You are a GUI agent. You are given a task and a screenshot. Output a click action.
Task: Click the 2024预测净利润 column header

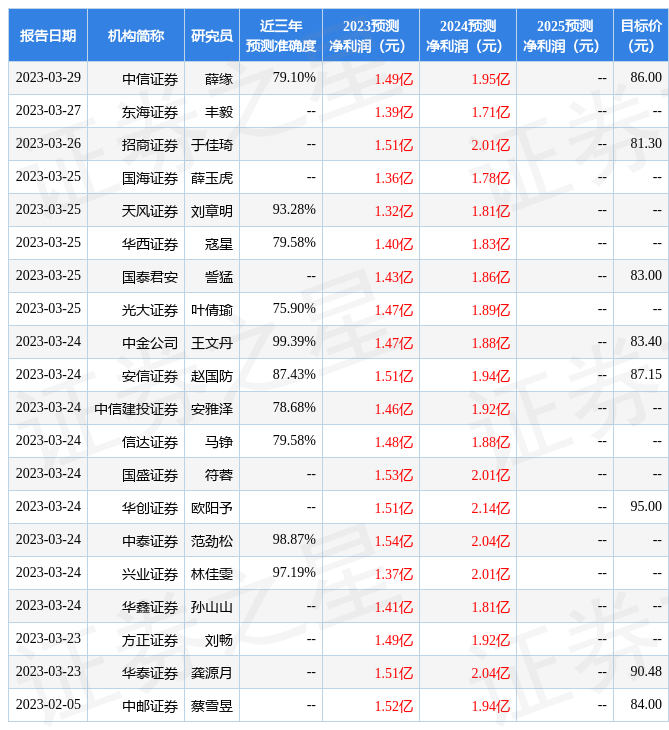467,35
